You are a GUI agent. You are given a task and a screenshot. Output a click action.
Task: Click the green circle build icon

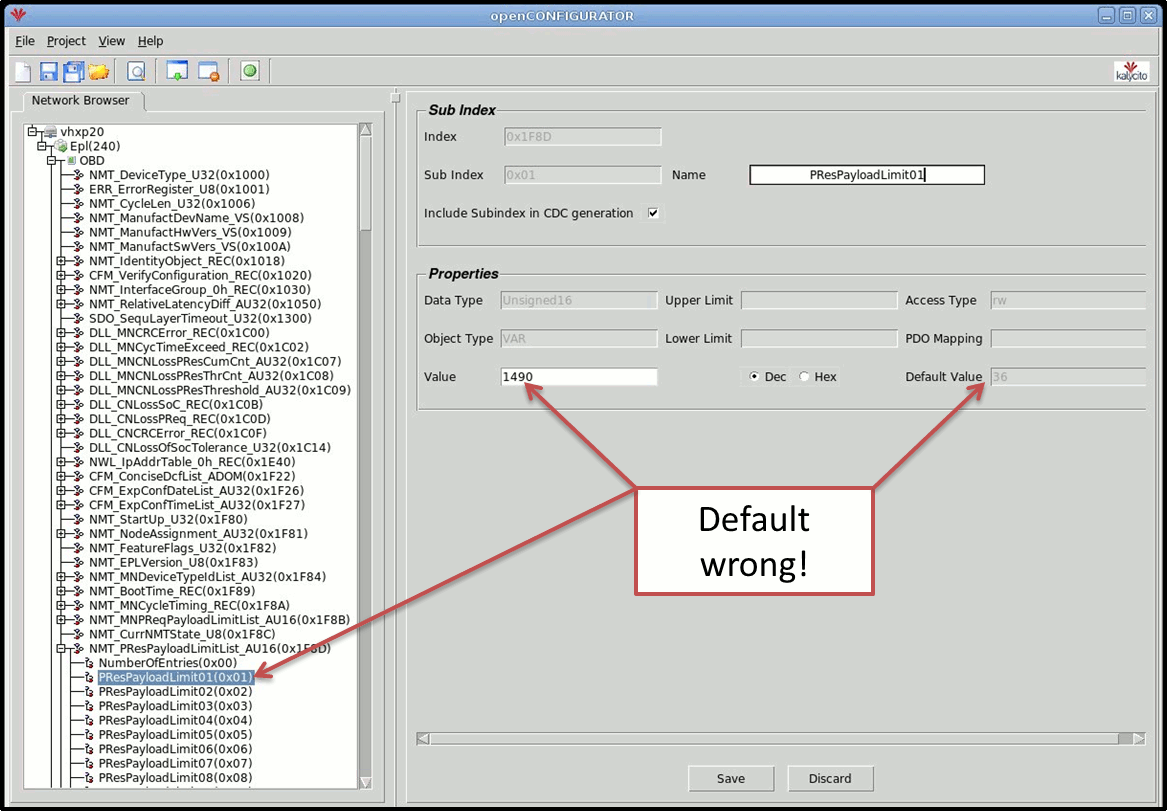pyautogui.click(x=250, y=71)
